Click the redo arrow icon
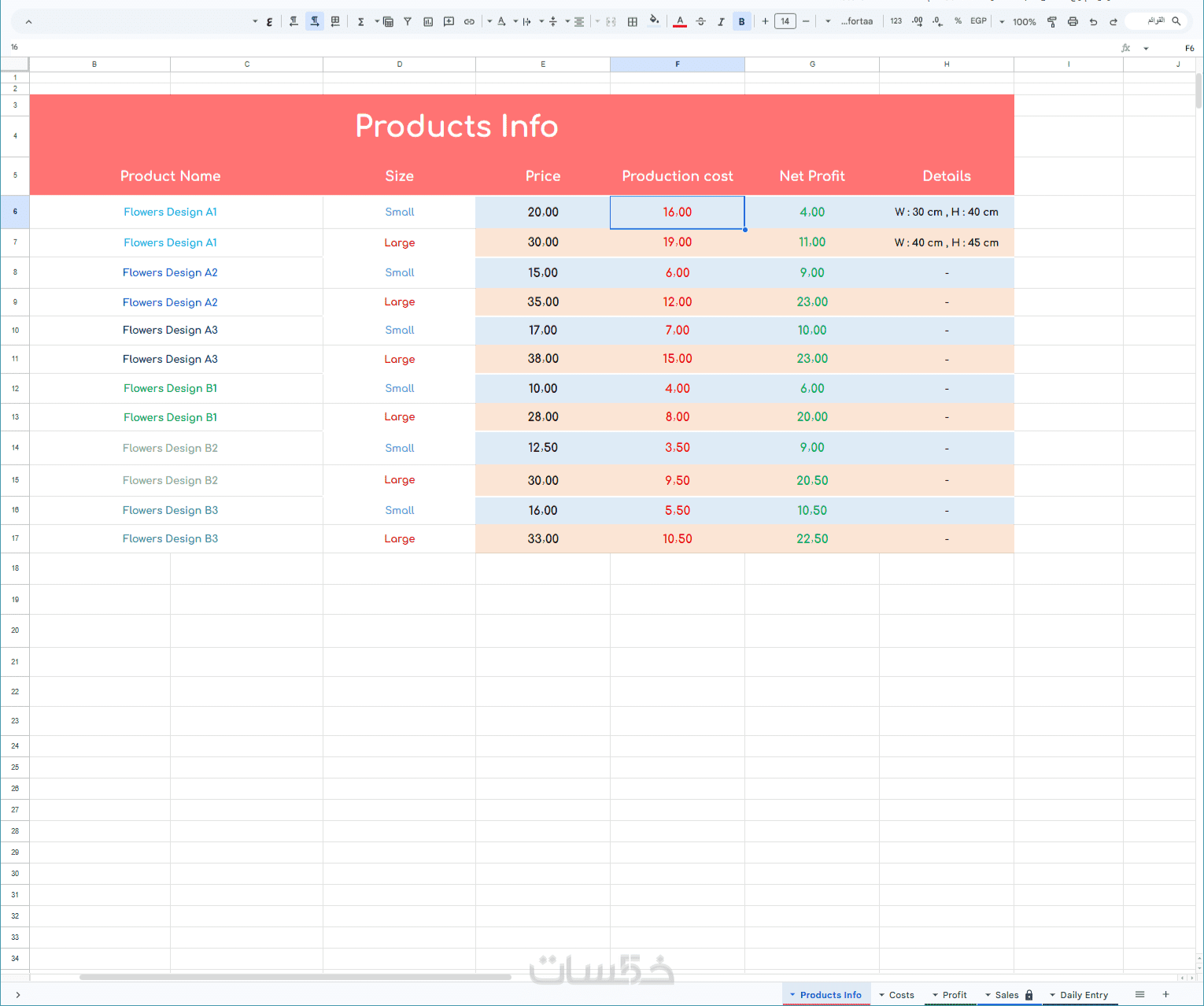1204x1006 pixels. coord(1114,22)
